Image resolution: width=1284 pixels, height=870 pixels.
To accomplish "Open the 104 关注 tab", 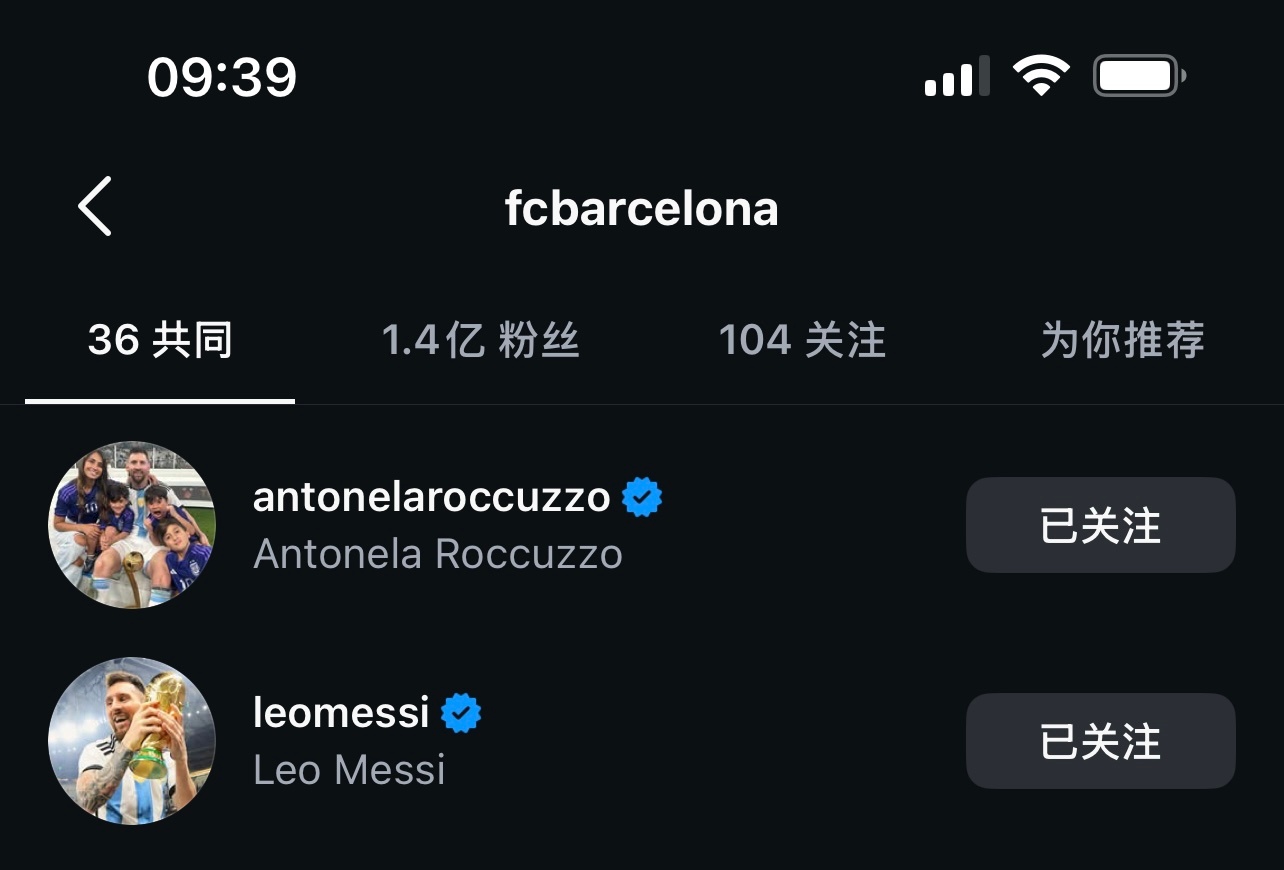I will tap(802, 341).
